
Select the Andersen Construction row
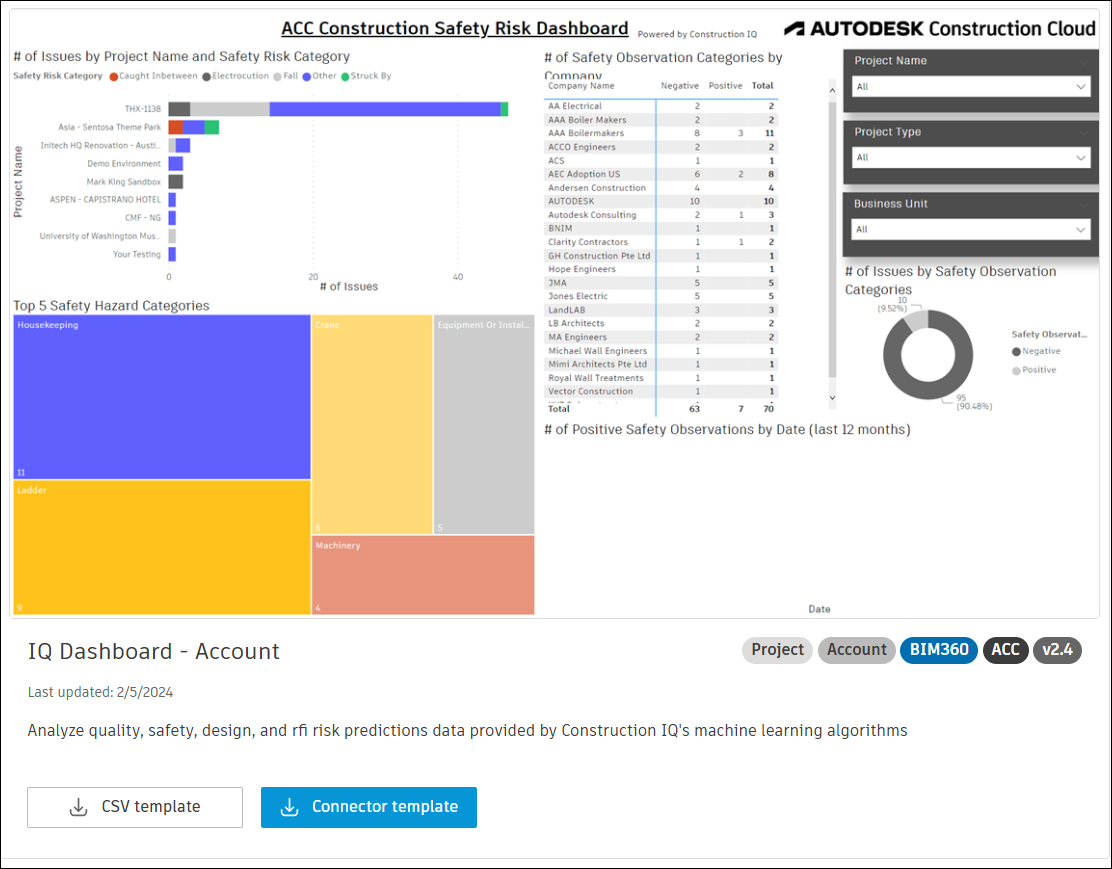(662, 188)
